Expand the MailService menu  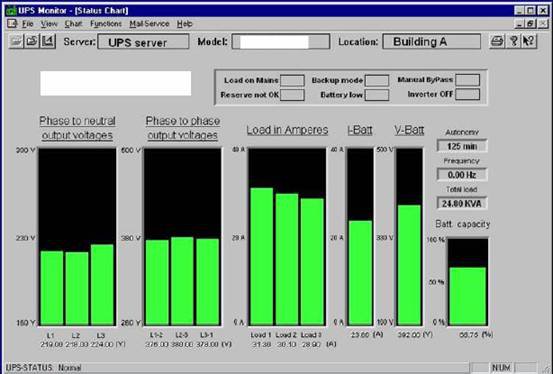pyautogui.click(x=149, y=24)
